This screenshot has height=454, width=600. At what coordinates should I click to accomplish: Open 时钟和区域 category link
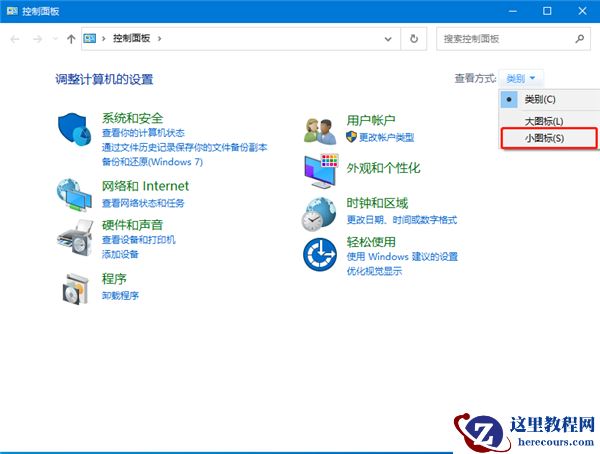point(377,203)
